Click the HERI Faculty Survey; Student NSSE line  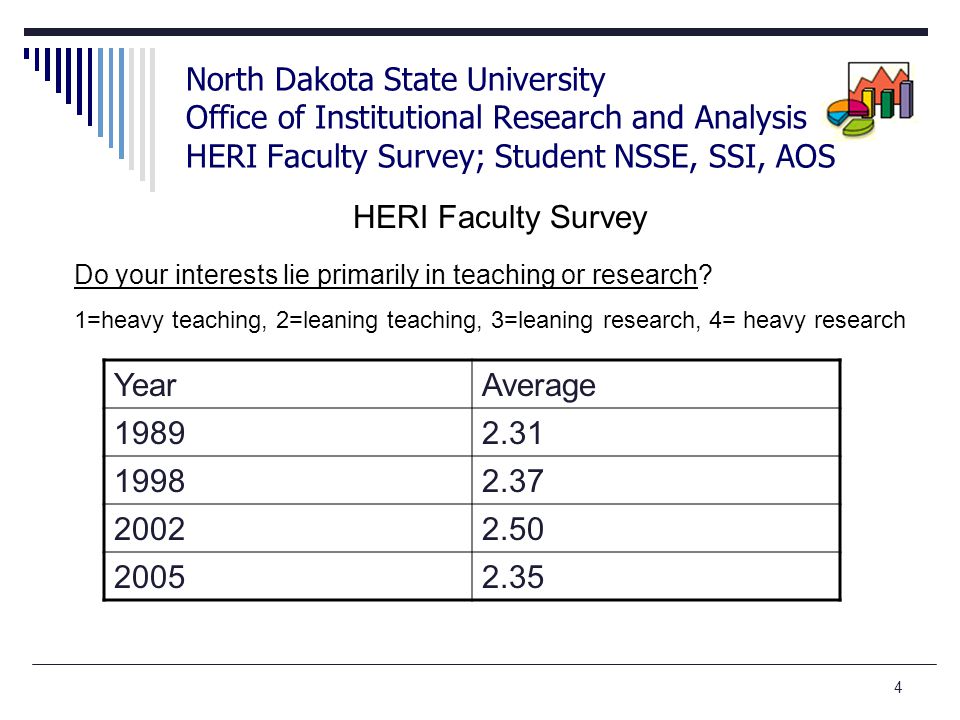(510, 157)
